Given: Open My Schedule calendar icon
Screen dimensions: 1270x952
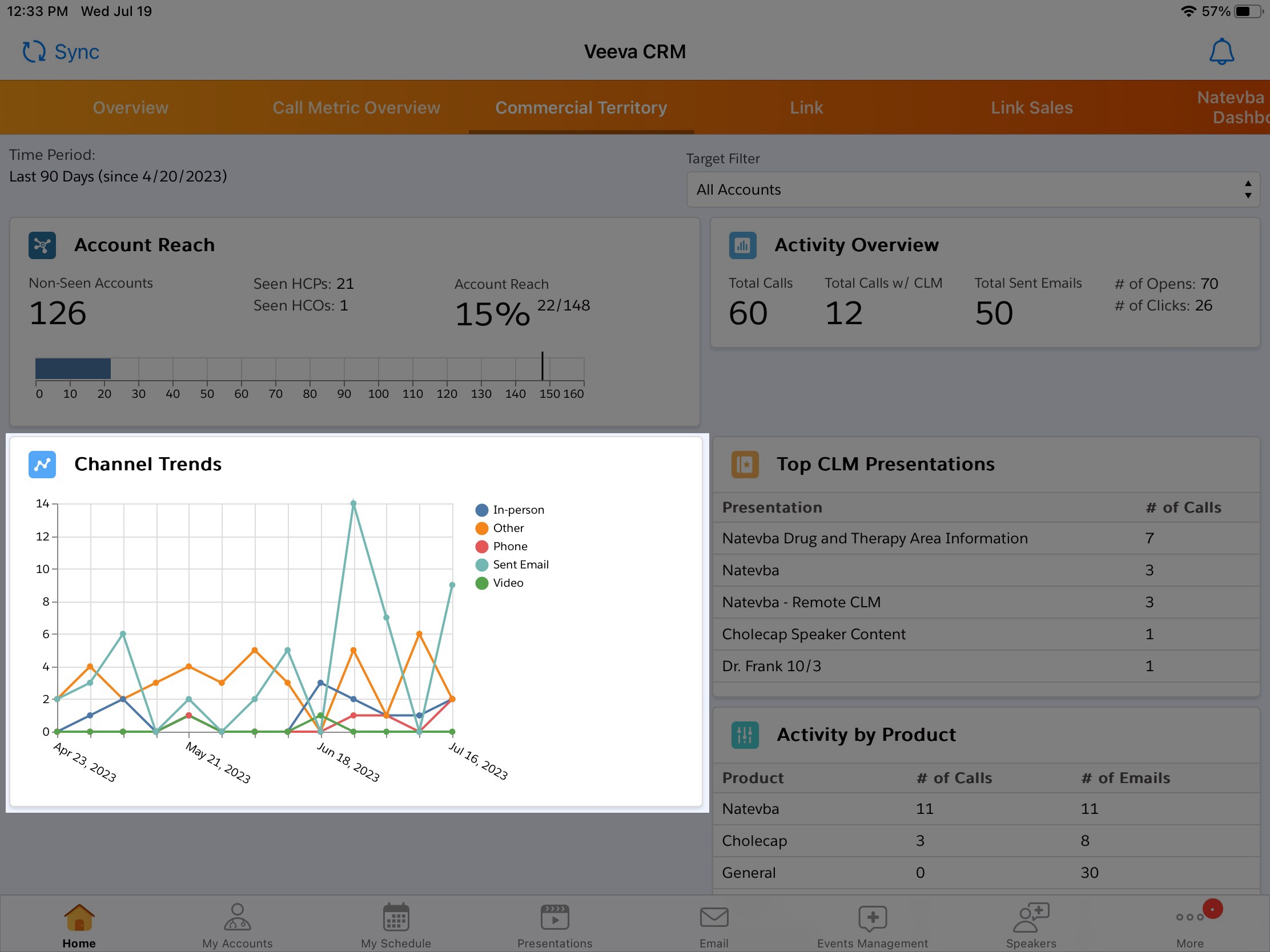Looking at the screenshot, I should click(396, 918).
